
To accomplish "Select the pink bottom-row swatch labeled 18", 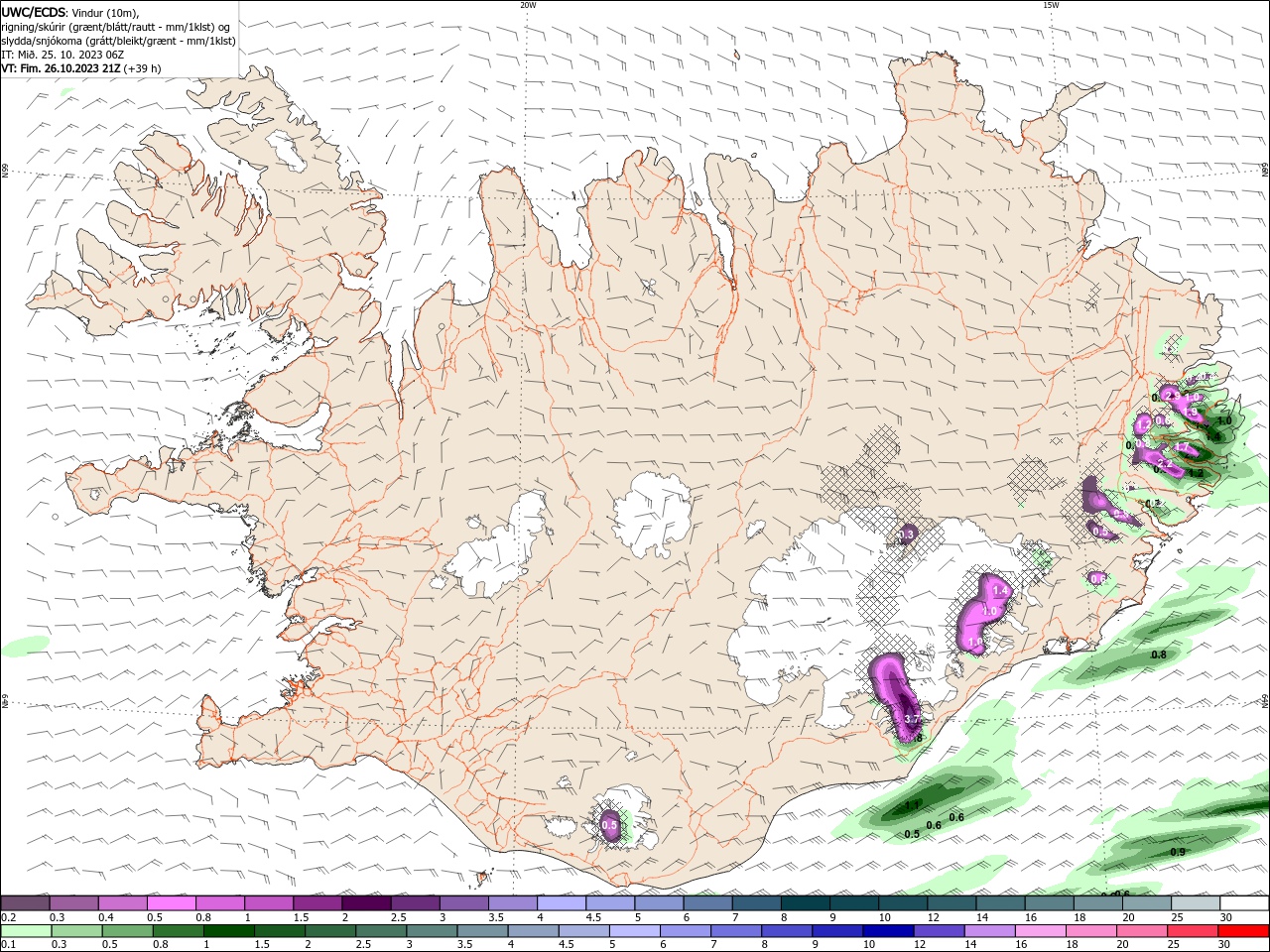I will click(1090, 931).
